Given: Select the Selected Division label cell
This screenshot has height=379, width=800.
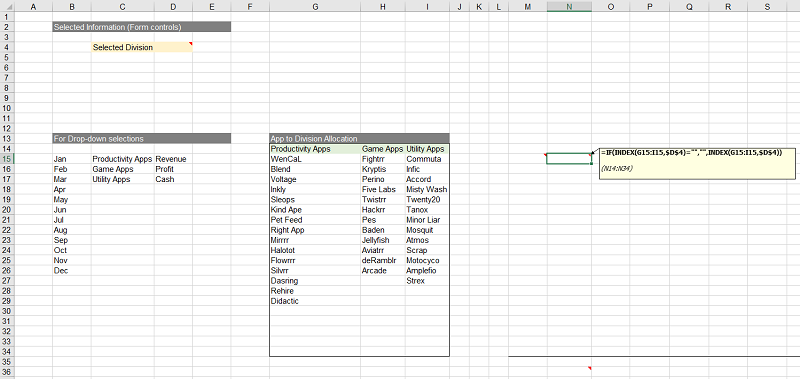Looking at the screenshot, I should click(123, 47).
